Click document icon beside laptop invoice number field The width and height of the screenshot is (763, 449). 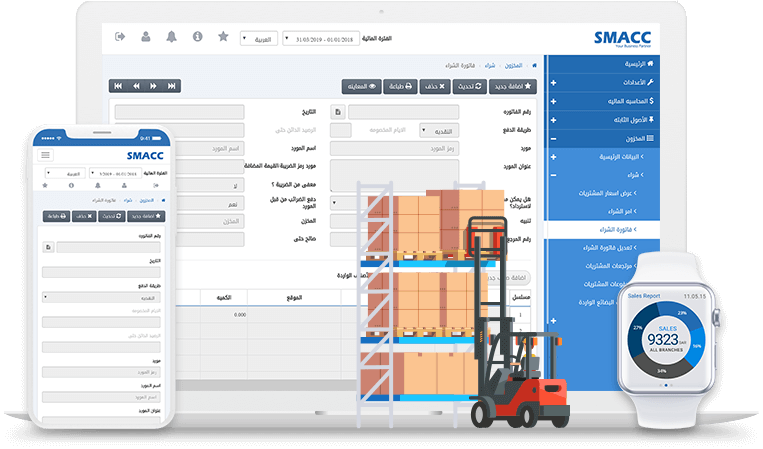[338, 112]
